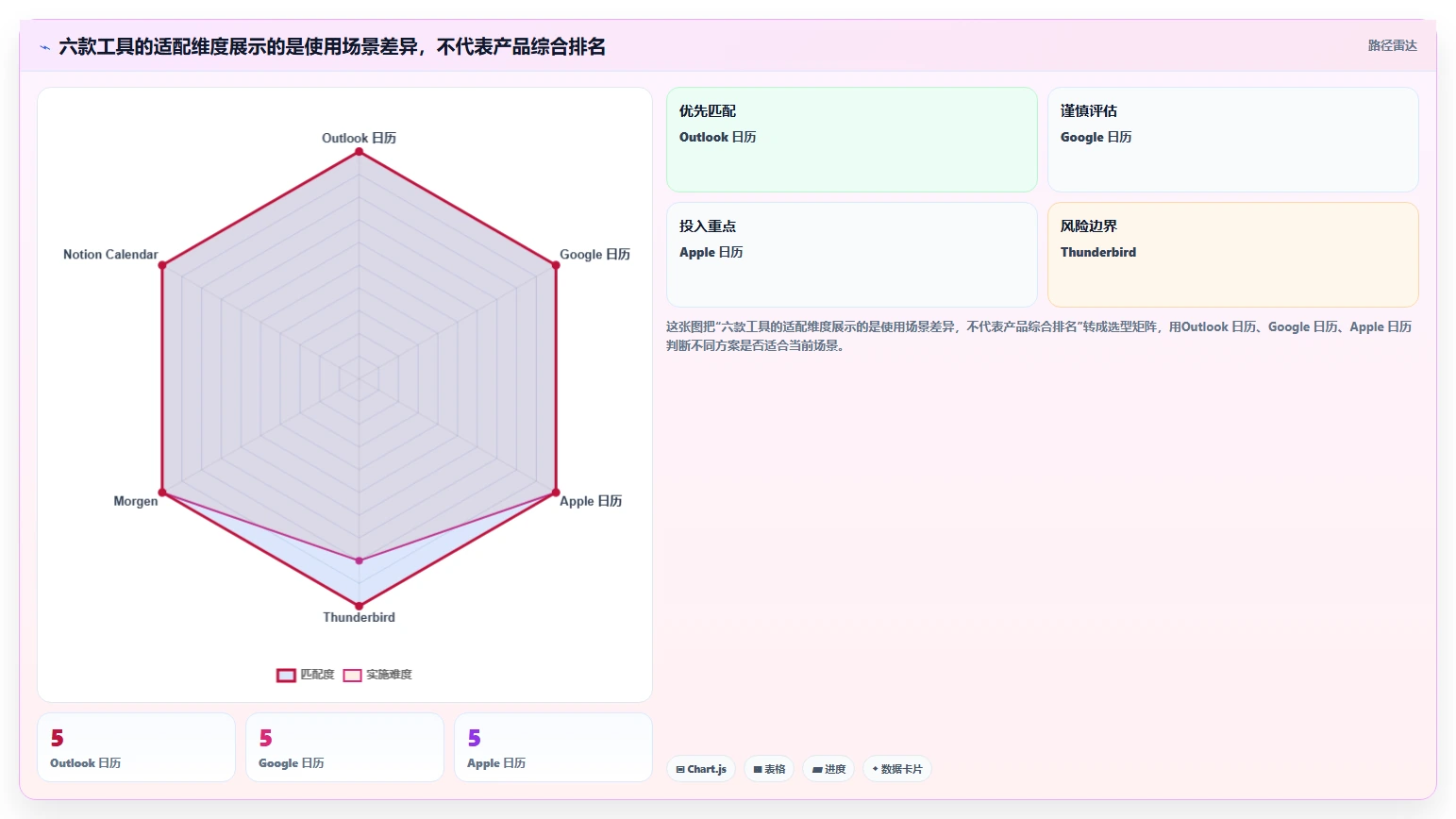The image size is (1456, 819).
Task: Click the Notion Calendar radar data point
Action: [162, 265]
